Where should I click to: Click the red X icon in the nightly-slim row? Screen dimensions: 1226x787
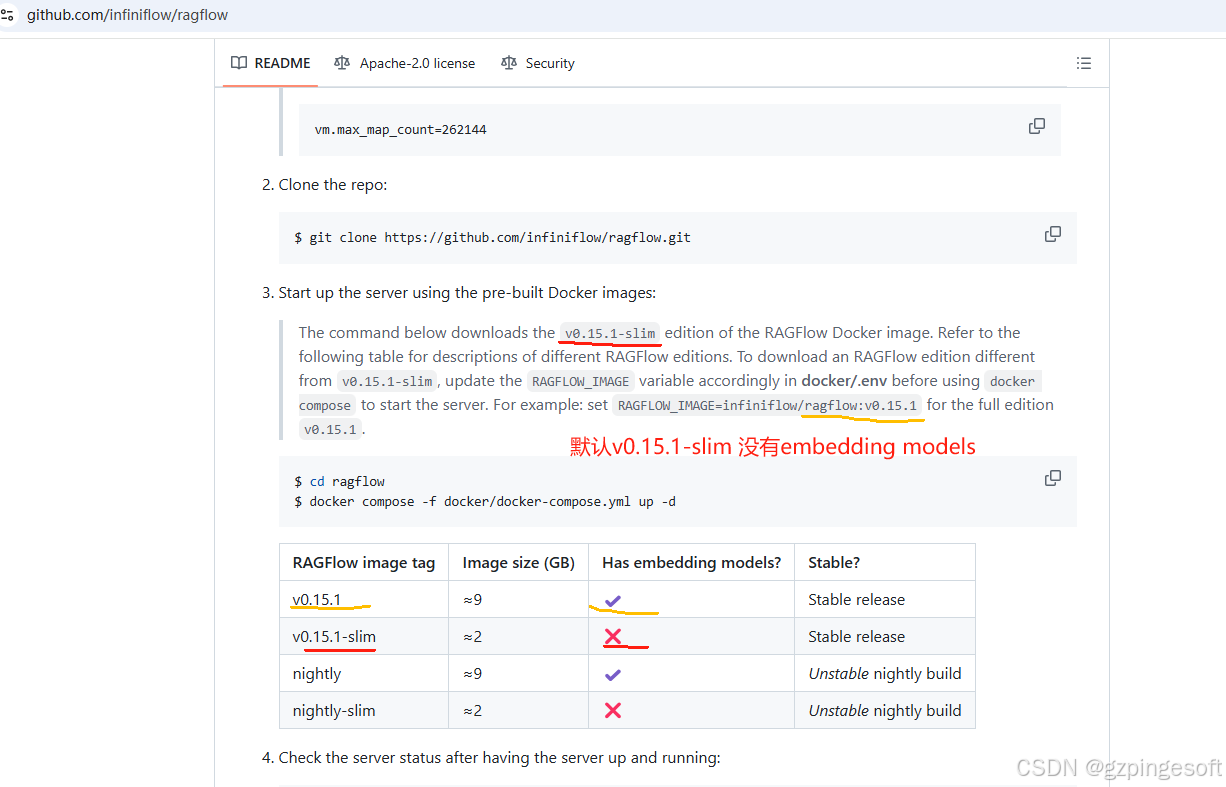click(613, 710)
